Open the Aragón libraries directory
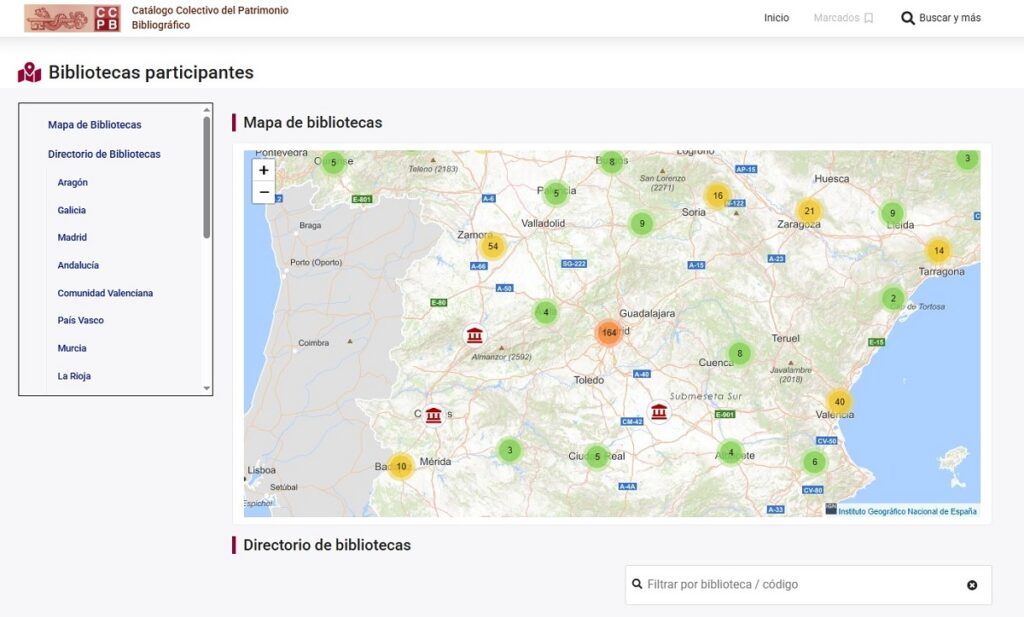This screenshot has width=1024, height=617. pyautogui.click(x=72, y=182)
